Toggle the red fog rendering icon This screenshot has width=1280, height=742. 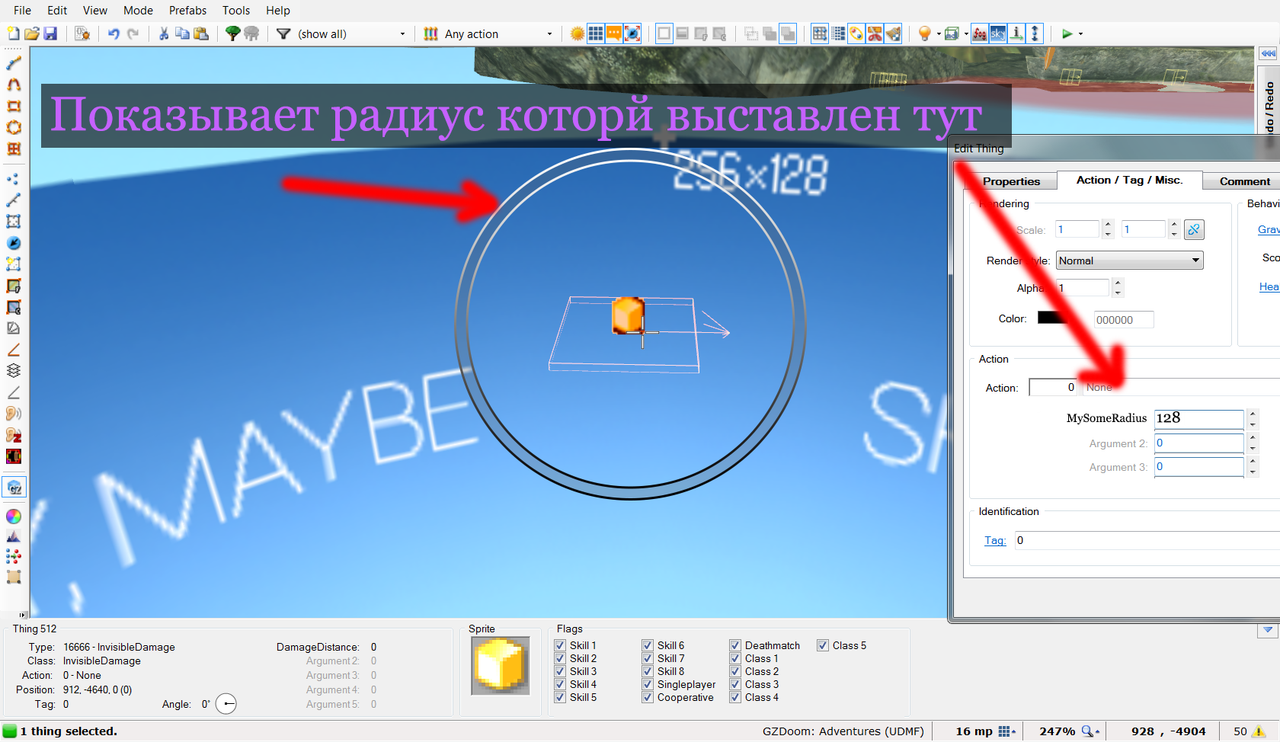982,33
